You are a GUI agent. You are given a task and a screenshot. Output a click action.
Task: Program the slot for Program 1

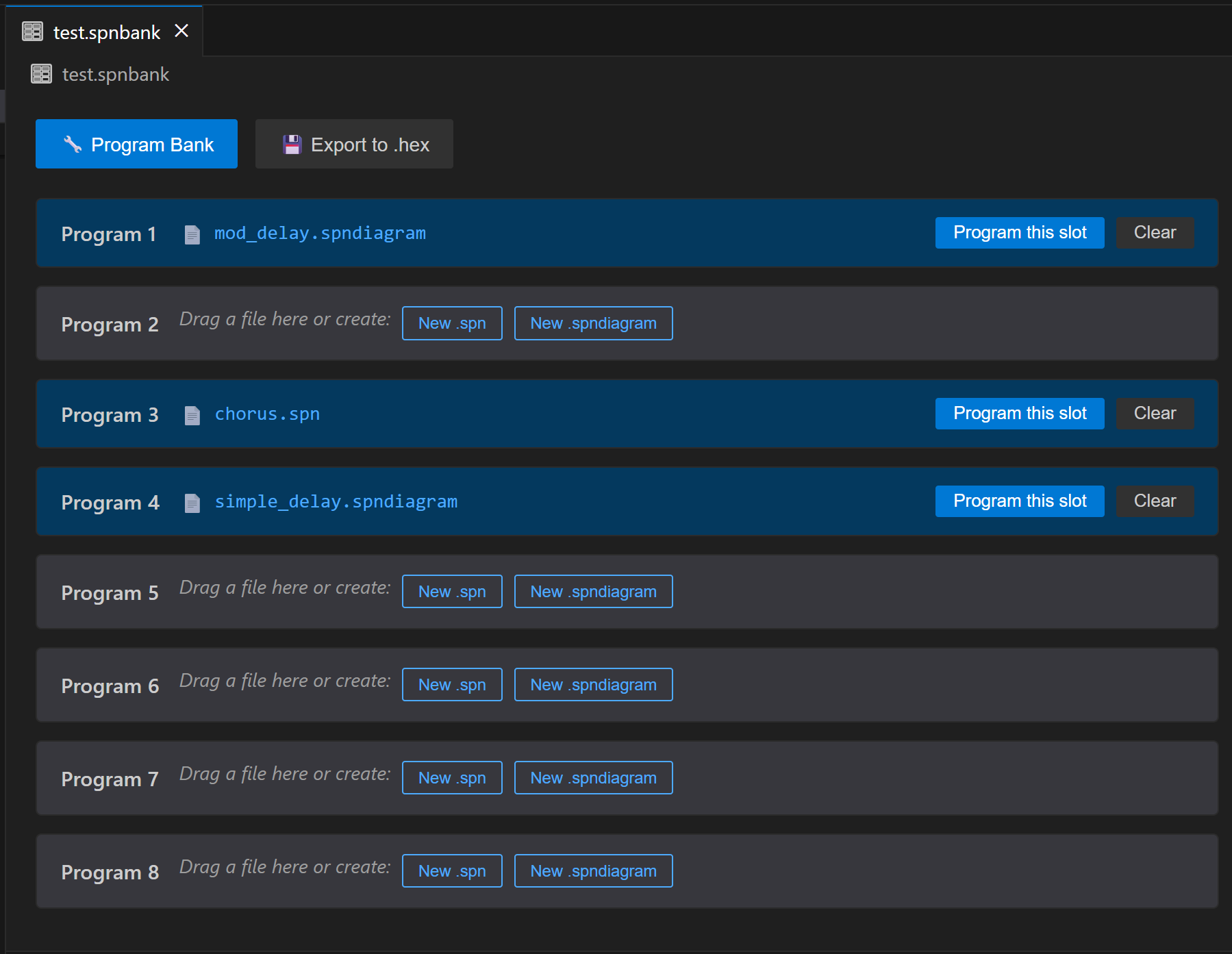(1019, 233)
